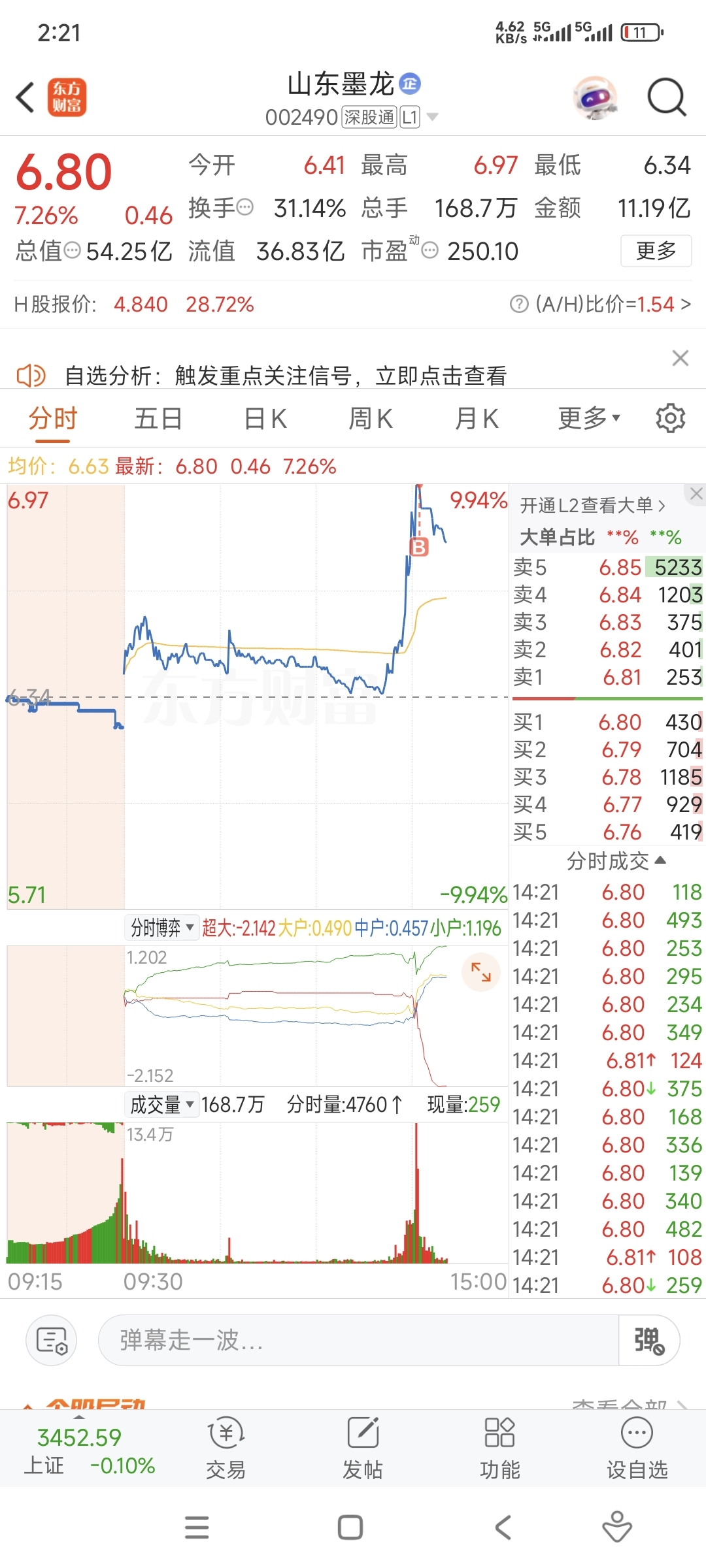This screenshot has height=1568, width=706.
Task: Open the danmaku settings icon
Action: click(52, 1341)
